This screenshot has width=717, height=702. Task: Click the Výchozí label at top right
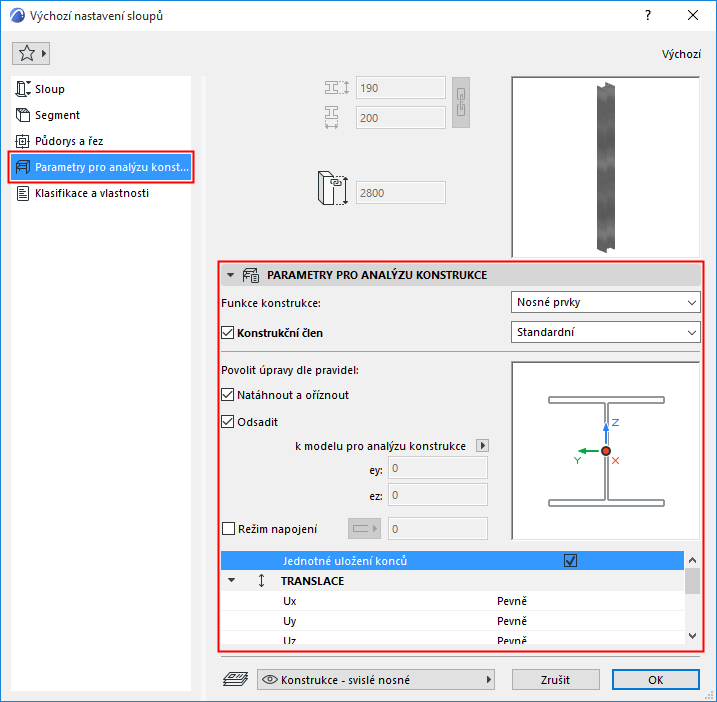[x=681, y=54]
